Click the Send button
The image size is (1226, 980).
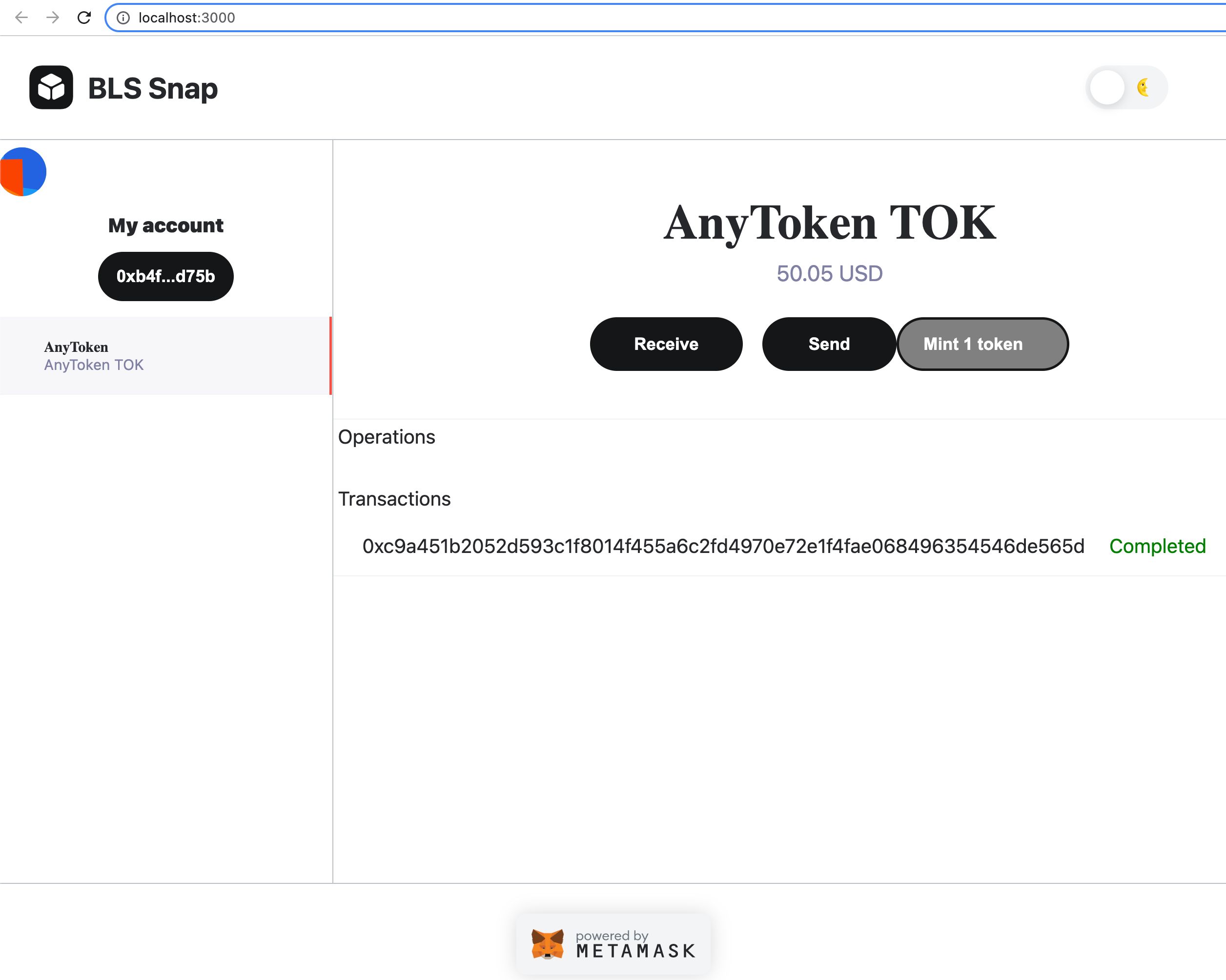tap(829, 344)
